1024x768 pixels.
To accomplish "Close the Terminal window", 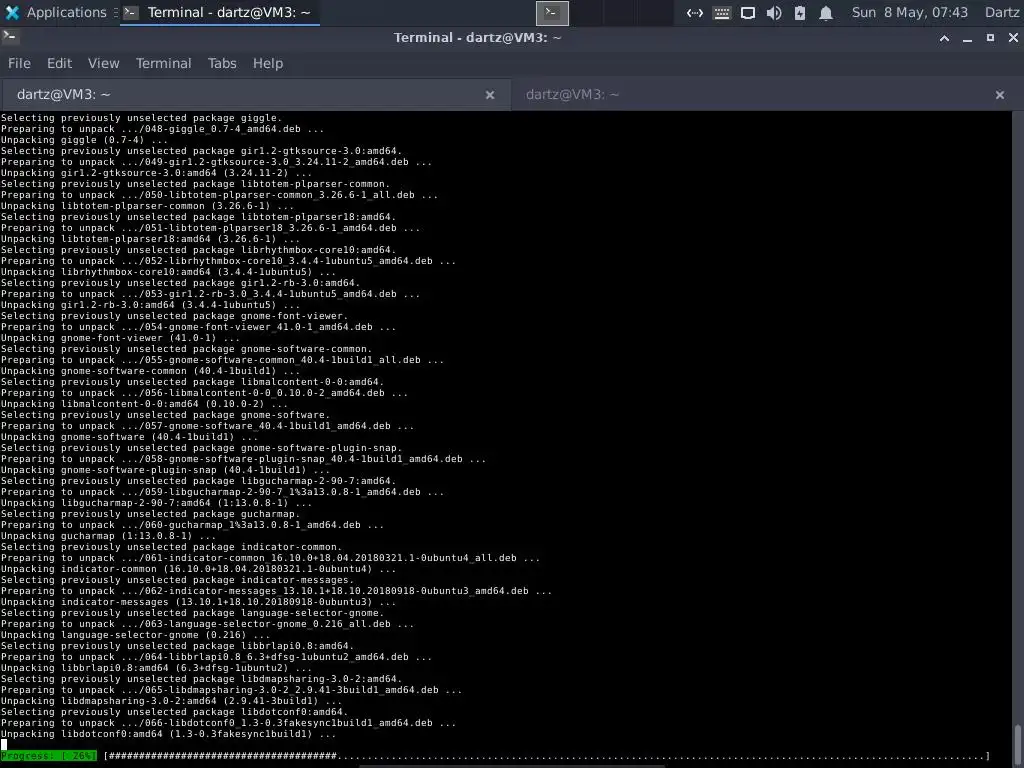I will 1013,38.
